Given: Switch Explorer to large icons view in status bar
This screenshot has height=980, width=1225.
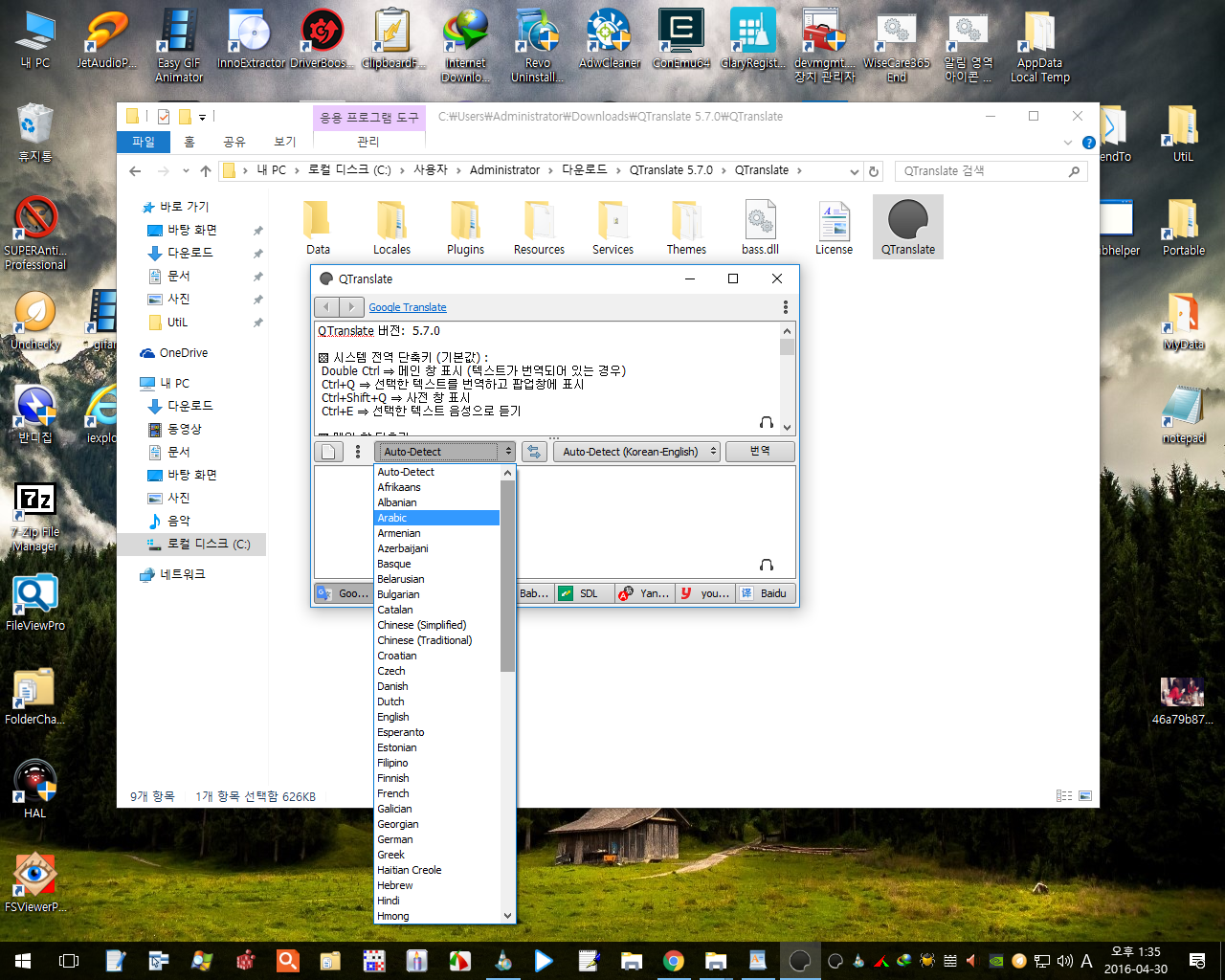Looking at the screenshot, I should [x=1085, y=796].
